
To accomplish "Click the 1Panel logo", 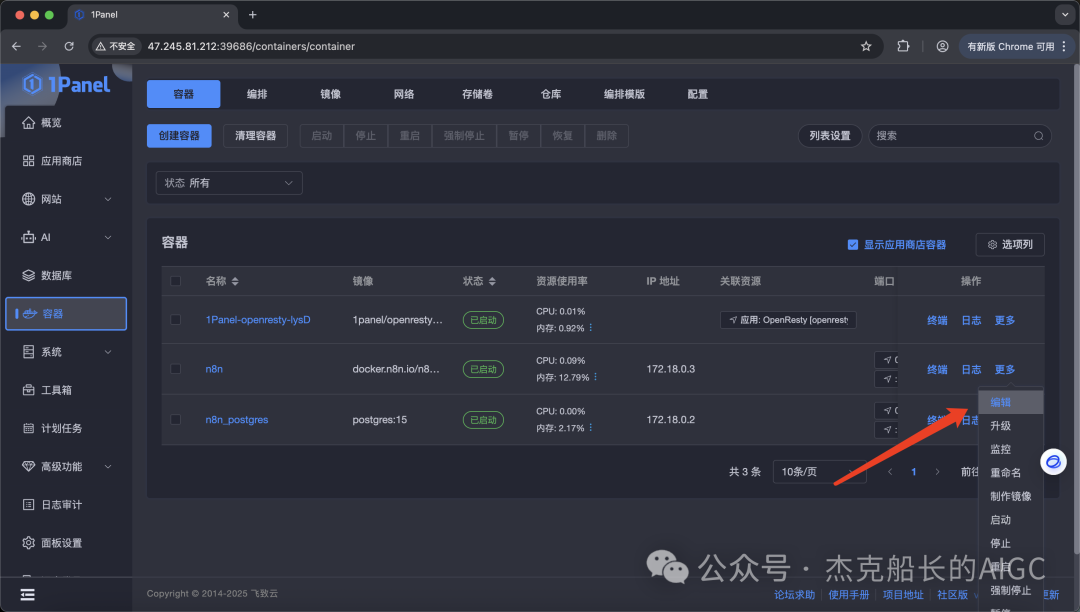I will point(66,85).
